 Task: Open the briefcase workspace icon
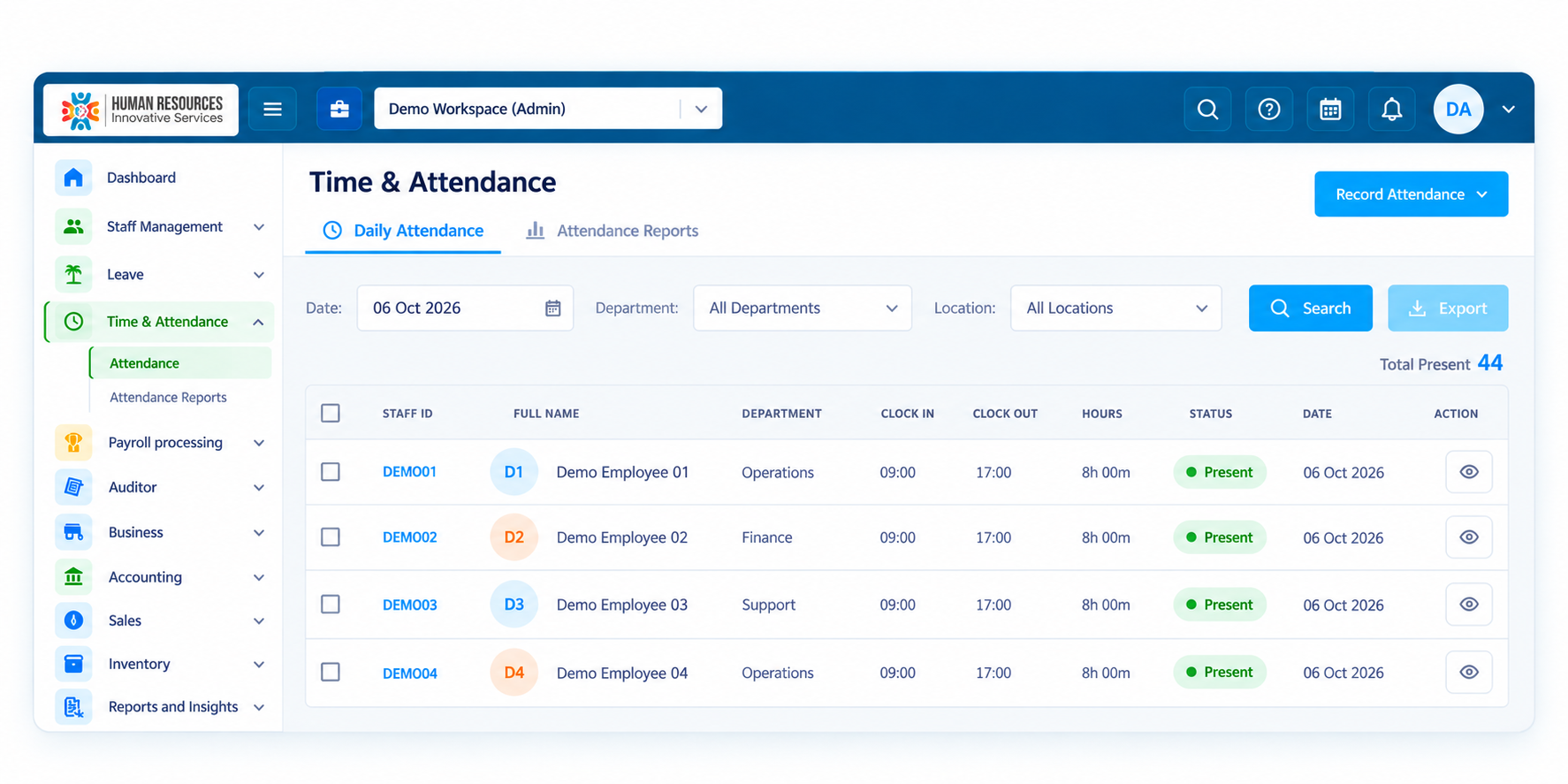pos(339,109)
